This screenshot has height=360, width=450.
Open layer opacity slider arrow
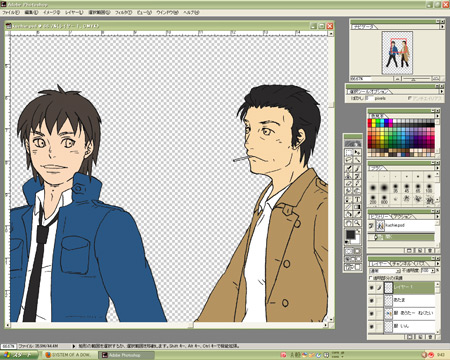pos(433,271)
